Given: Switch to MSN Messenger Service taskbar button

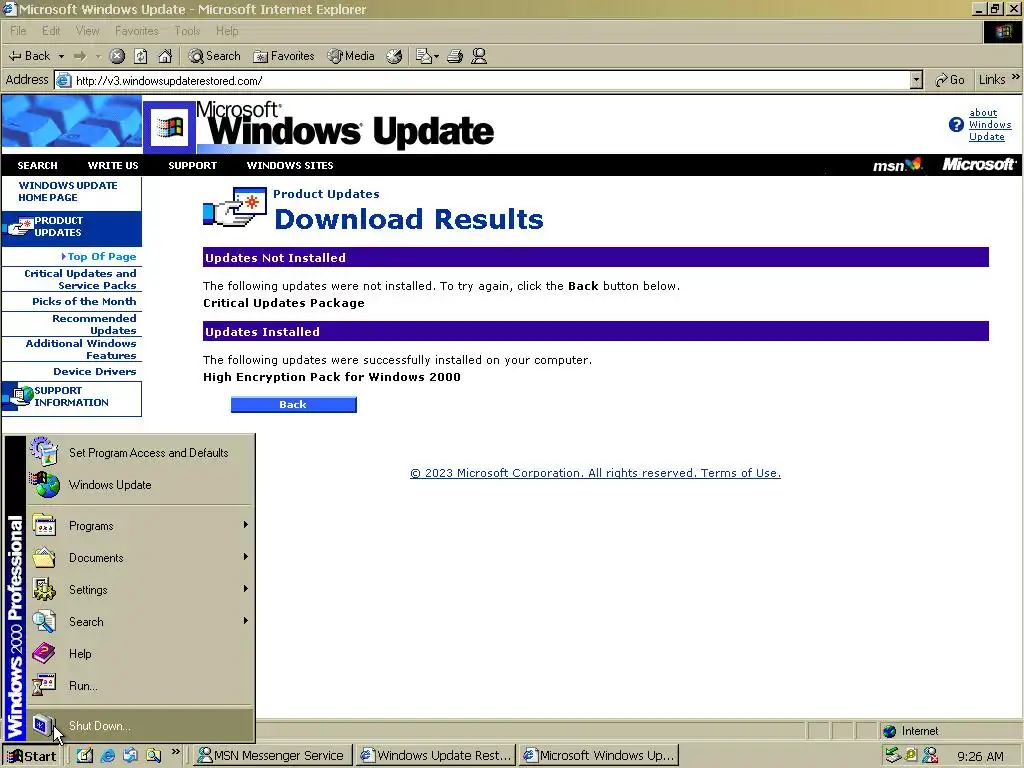Looking at the screenshot, I should (273, 756).
